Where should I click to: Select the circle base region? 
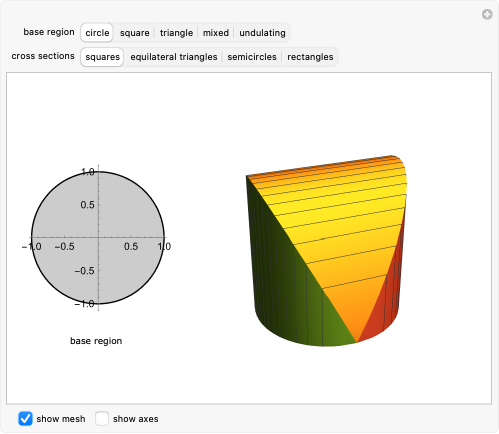[x=97, y=33]
